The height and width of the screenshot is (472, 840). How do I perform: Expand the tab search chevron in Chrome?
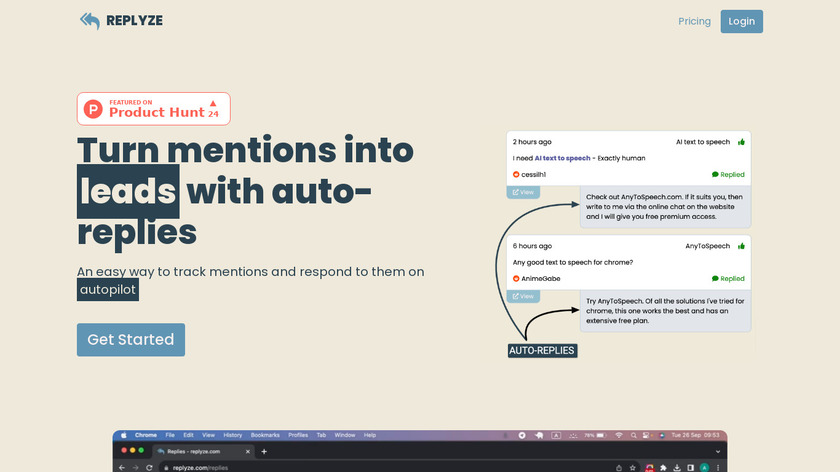tap(718, 452)
